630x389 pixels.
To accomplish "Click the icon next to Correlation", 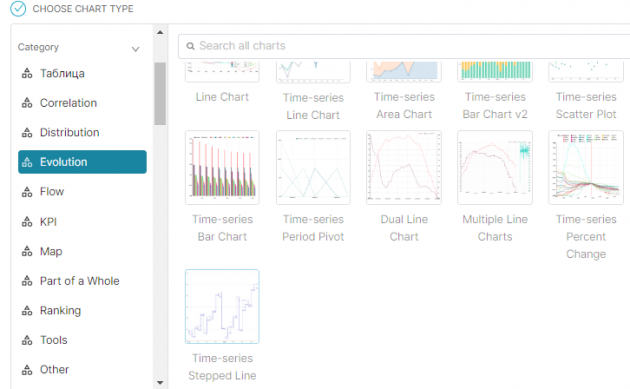I will coord(27,103).
